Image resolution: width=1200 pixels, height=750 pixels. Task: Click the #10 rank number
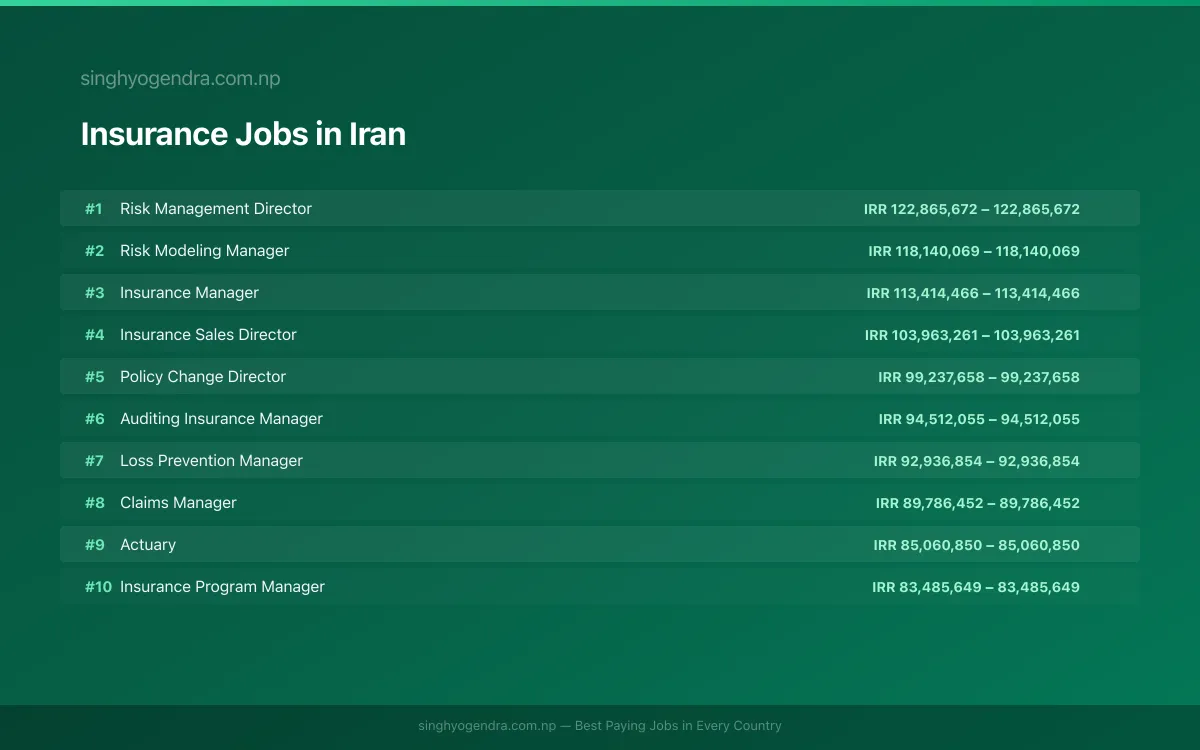tap(98, 587)
